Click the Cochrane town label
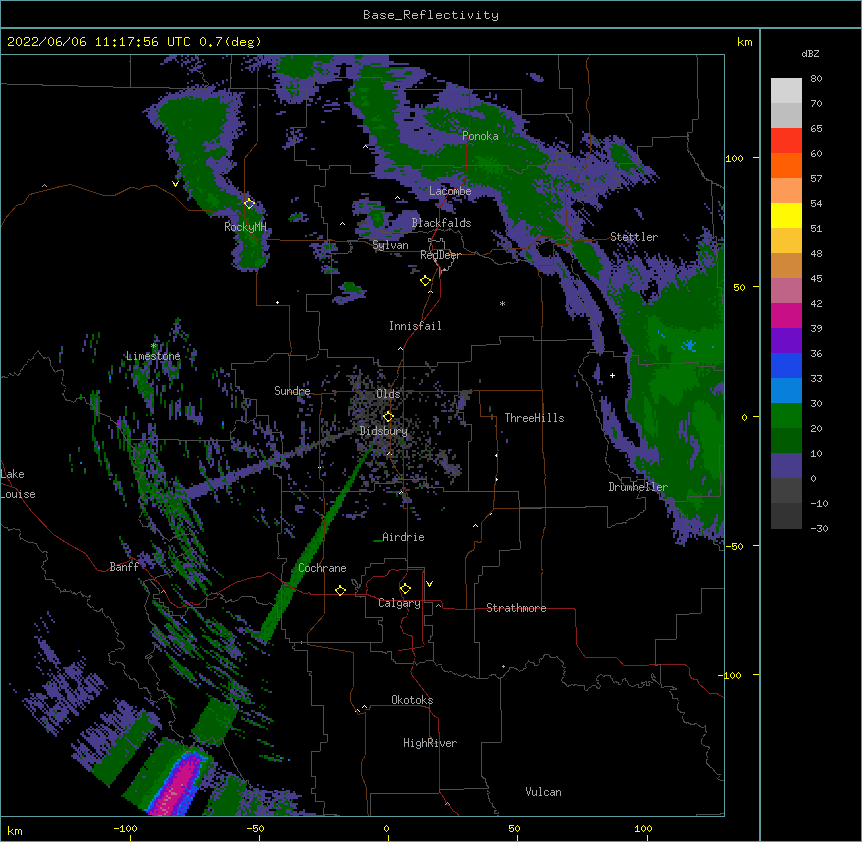The height and width of the screenshot is (842, 862). pos(322,568)
